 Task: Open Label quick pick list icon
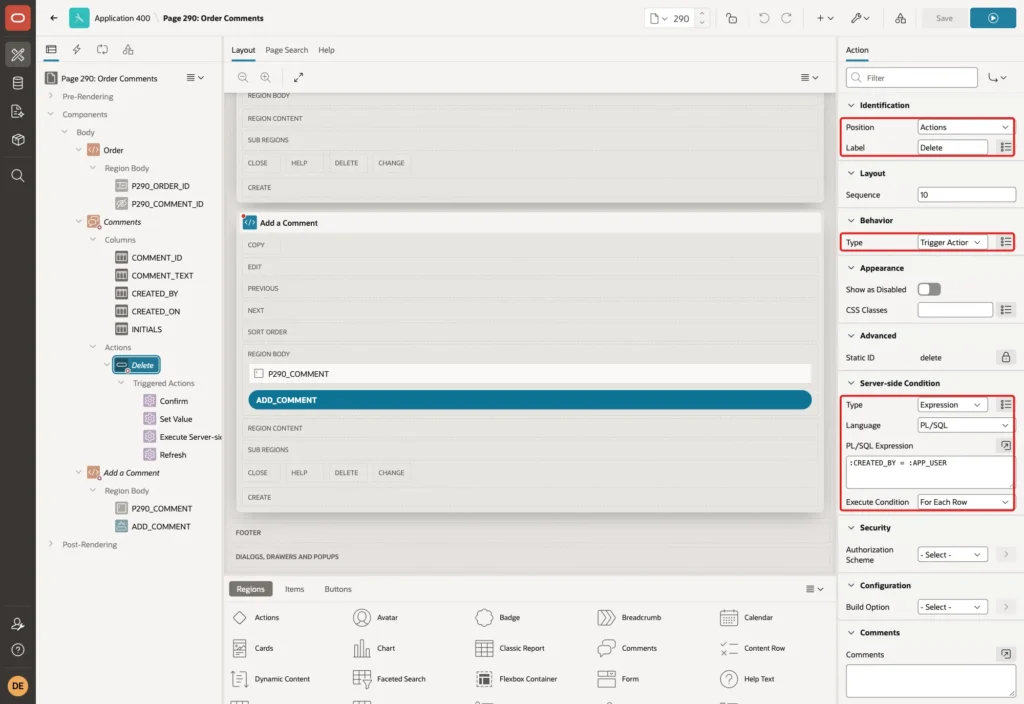pyautogui.click(x=1006, y=148)
